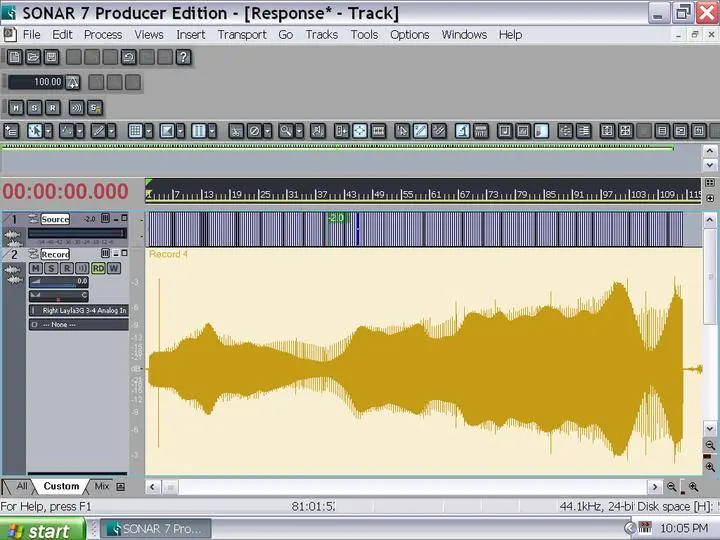Click the Windows start button

(42, 530)
